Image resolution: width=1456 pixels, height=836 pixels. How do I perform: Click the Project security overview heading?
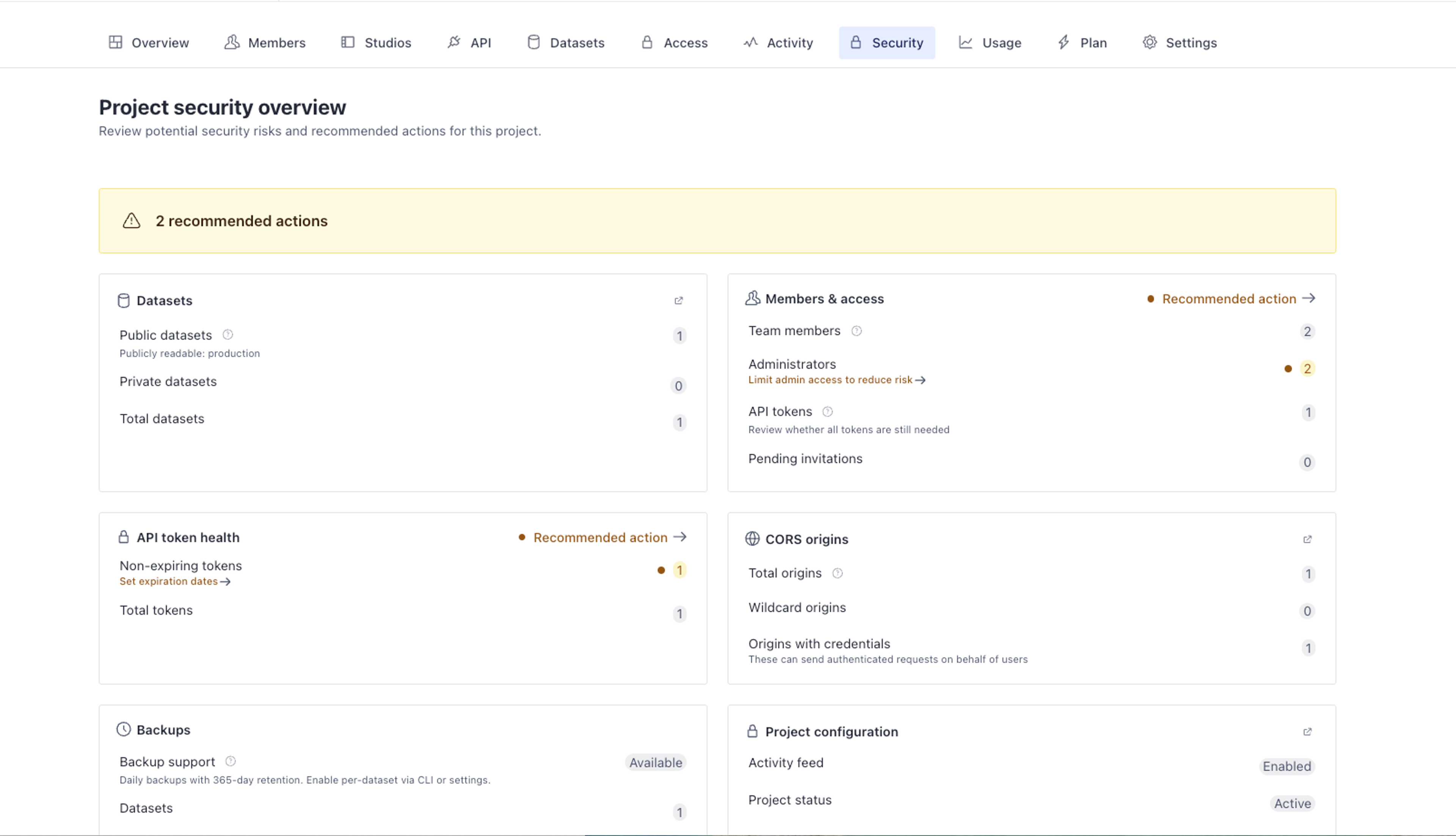(223, 107)
